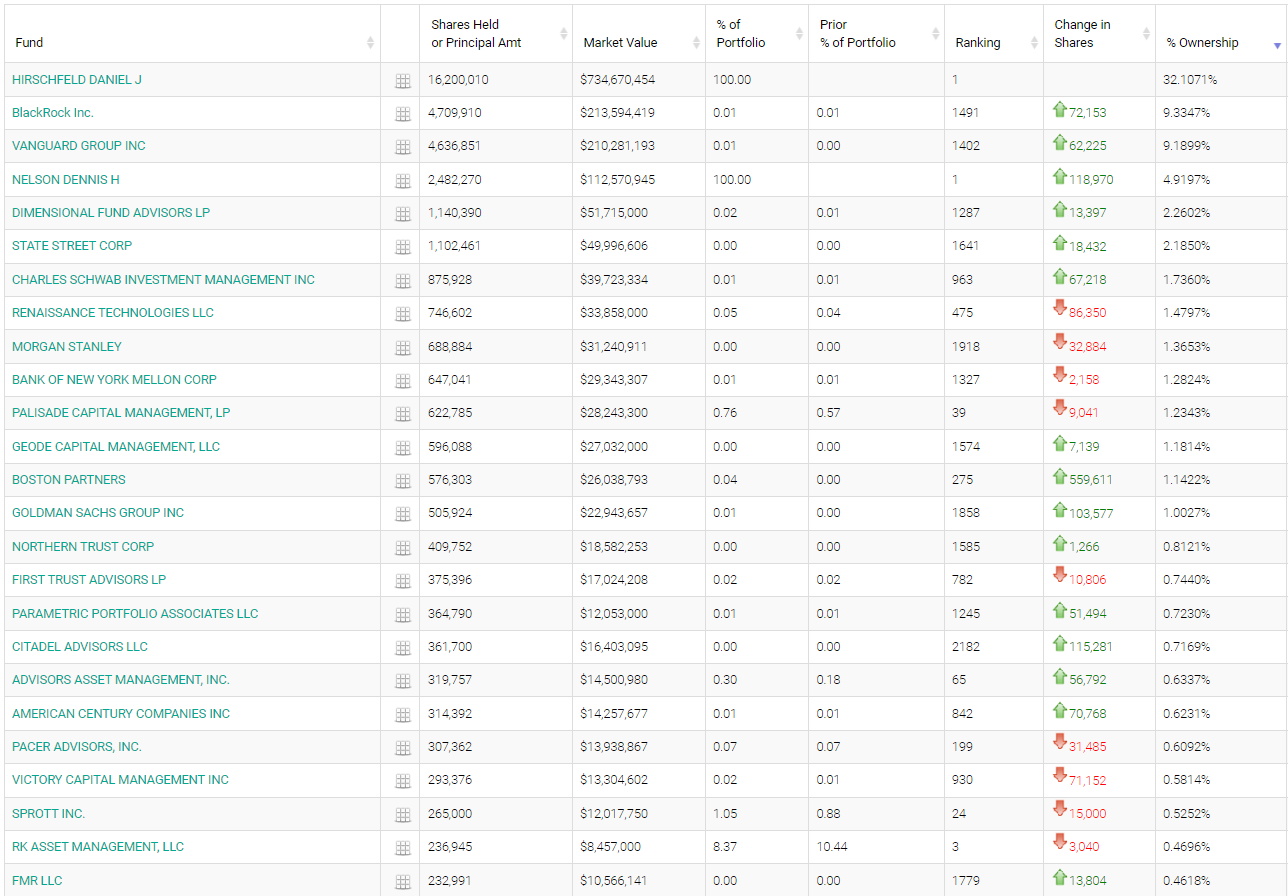
Task: Select prior portfolio value 10.44
Action: (x=832, y=846)
